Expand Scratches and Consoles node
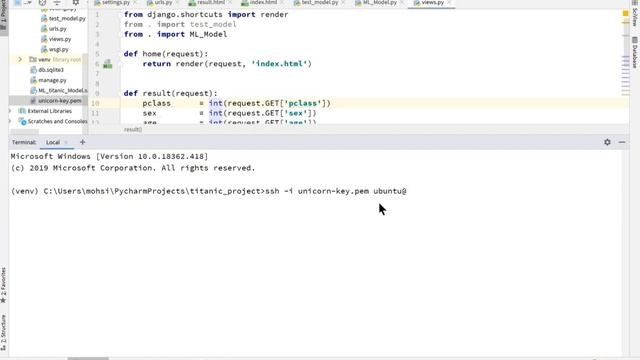640x360 pixels. tap(10, 121)
